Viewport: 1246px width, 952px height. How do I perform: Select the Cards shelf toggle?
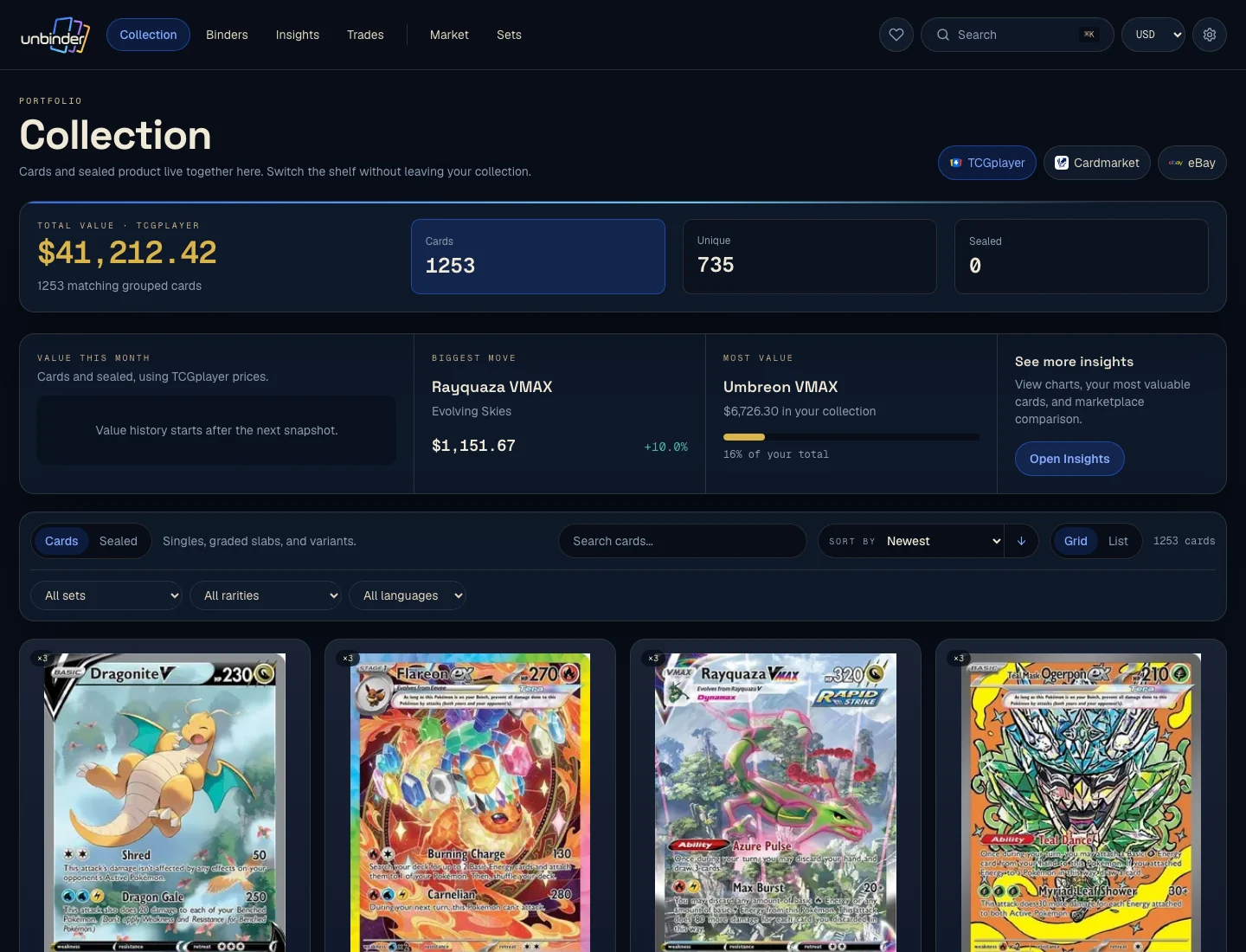pyautogui.click(x=61, y=541)
